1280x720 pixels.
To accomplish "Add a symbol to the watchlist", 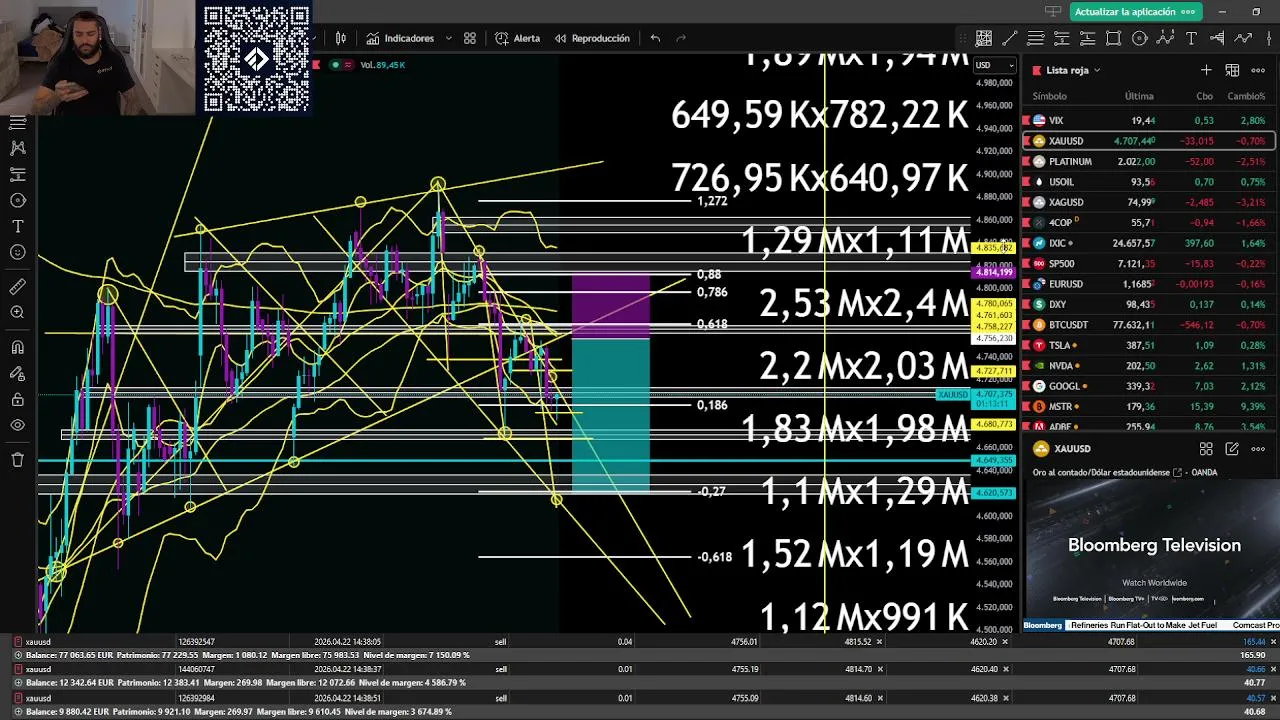I will [1206, 70].
